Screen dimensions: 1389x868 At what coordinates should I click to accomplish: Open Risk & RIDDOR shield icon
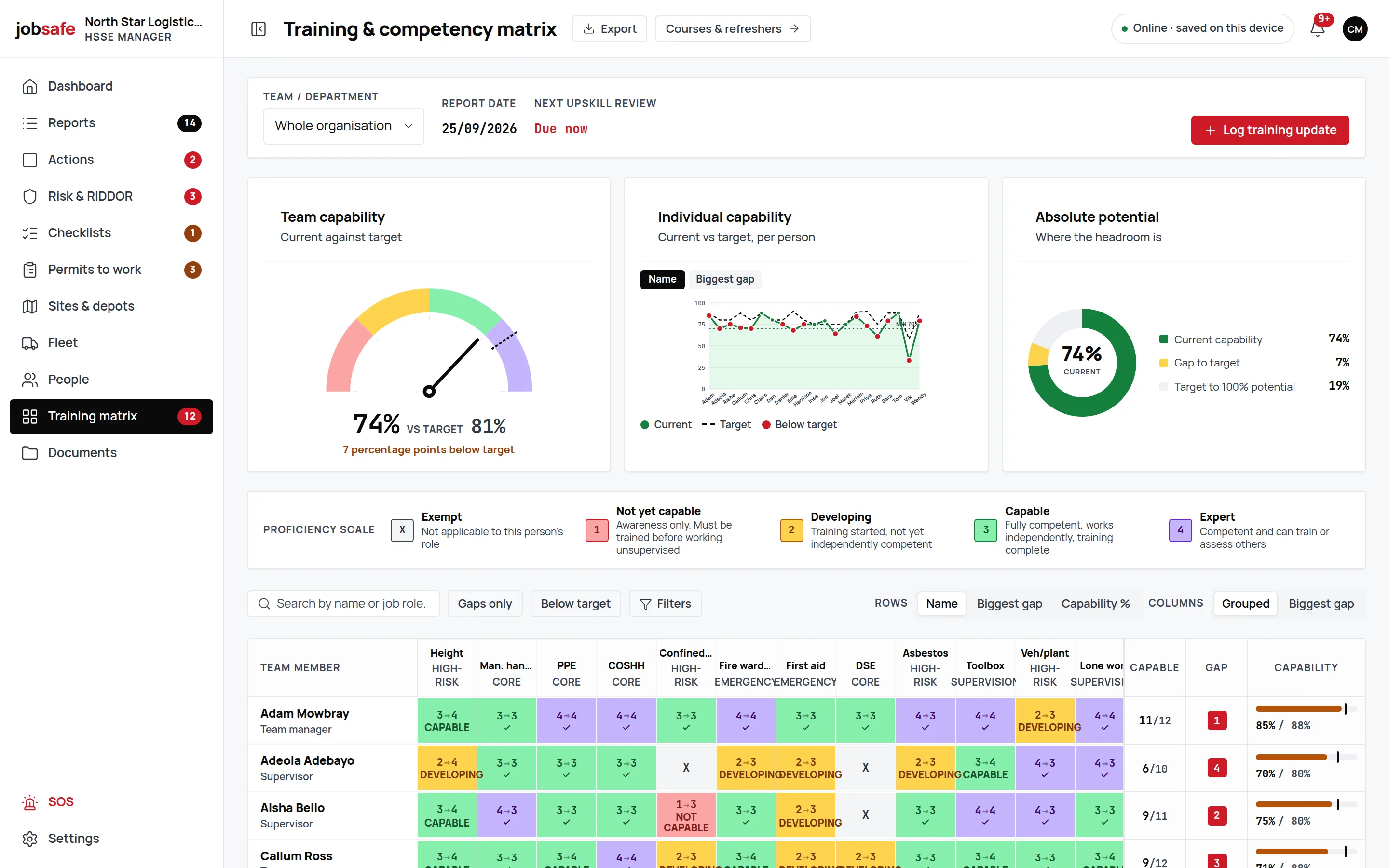click(30, 196)
